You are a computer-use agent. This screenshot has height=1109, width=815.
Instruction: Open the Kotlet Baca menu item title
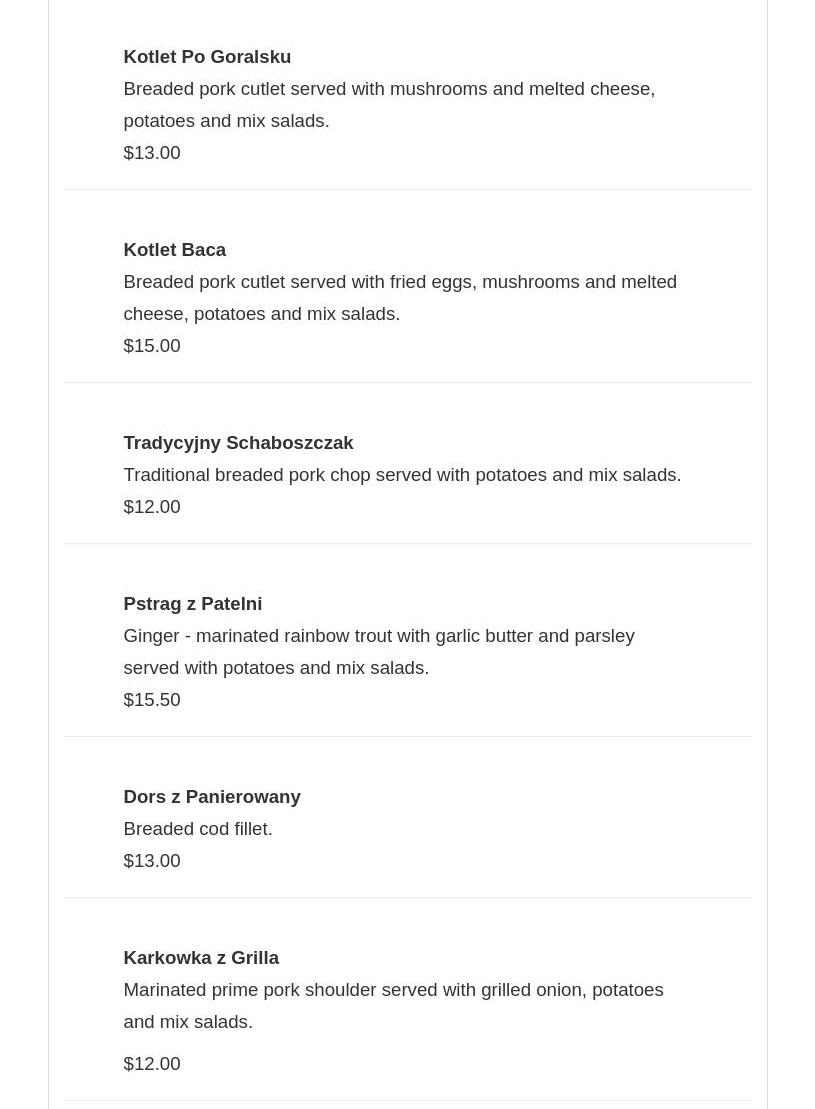pos(174,250)
